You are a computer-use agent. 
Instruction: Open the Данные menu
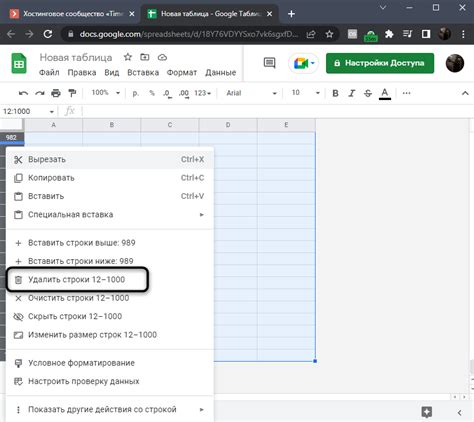tap(220, 72)
